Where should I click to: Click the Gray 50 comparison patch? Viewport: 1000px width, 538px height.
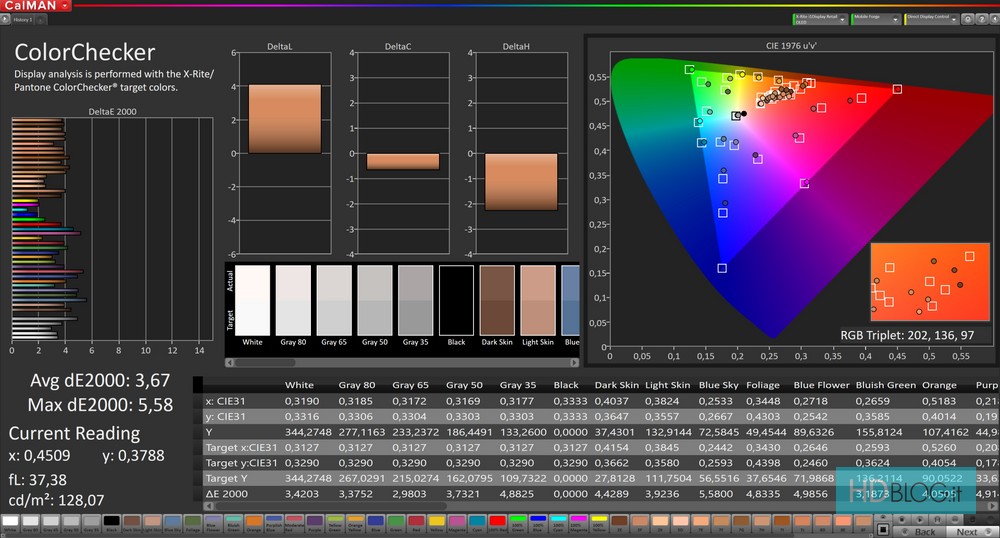[374, 299]
